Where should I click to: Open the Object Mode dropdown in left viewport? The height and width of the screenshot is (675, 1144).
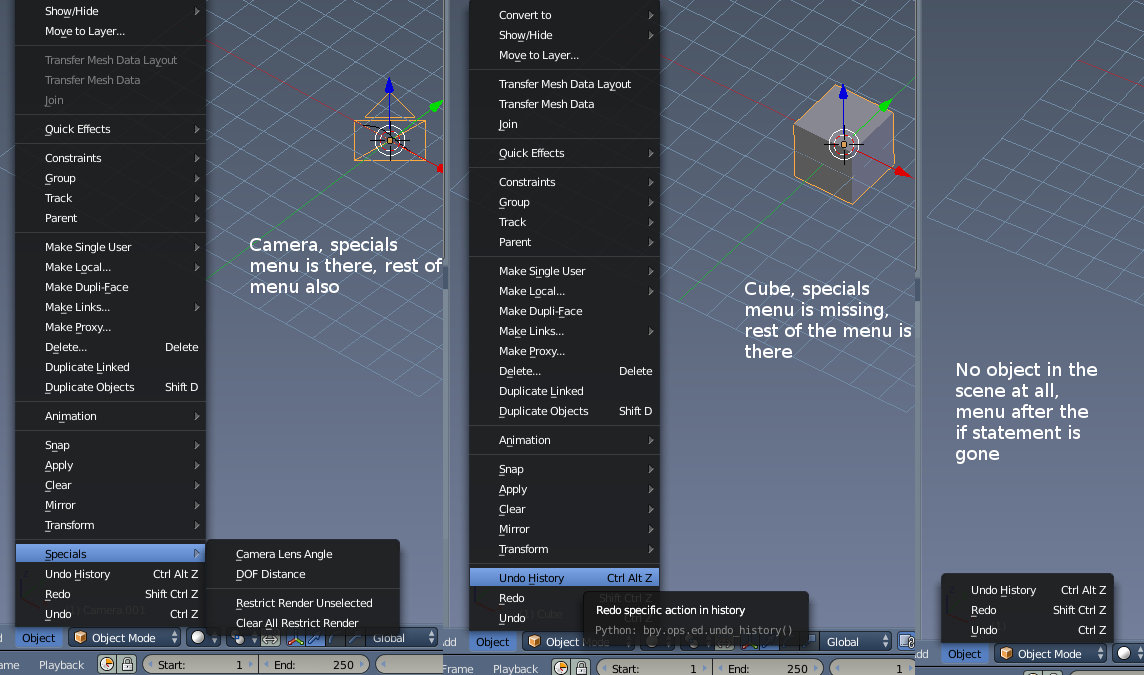click(x=126, y=638)
